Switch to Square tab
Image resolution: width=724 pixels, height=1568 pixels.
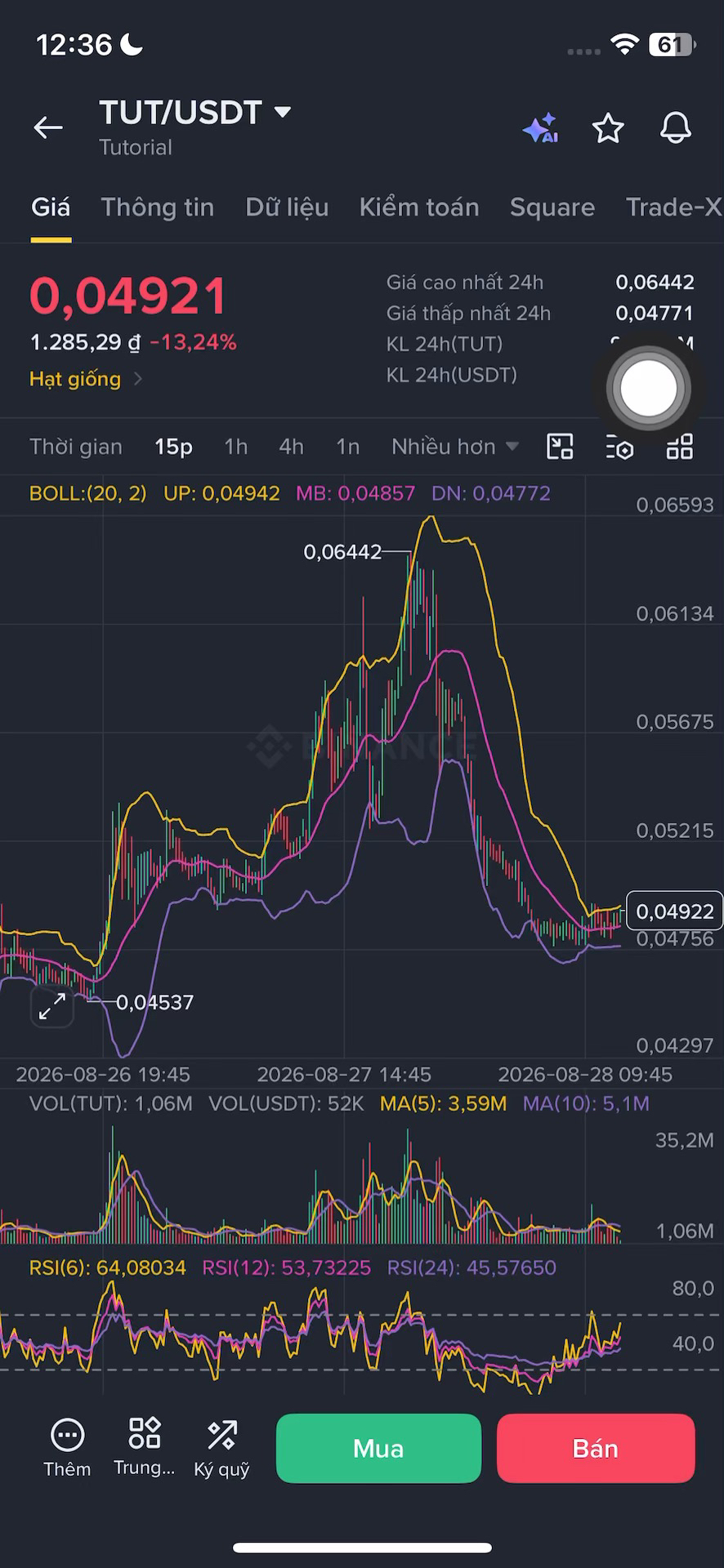pyautogui.click(x=552, y=207)
